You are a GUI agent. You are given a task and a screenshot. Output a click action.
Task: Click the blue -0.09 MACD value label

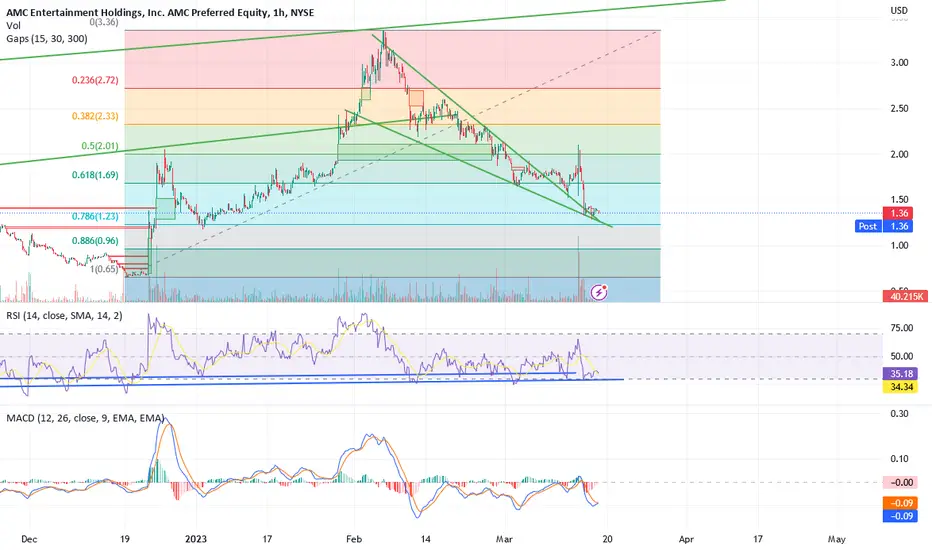click(x=901, y=516)
